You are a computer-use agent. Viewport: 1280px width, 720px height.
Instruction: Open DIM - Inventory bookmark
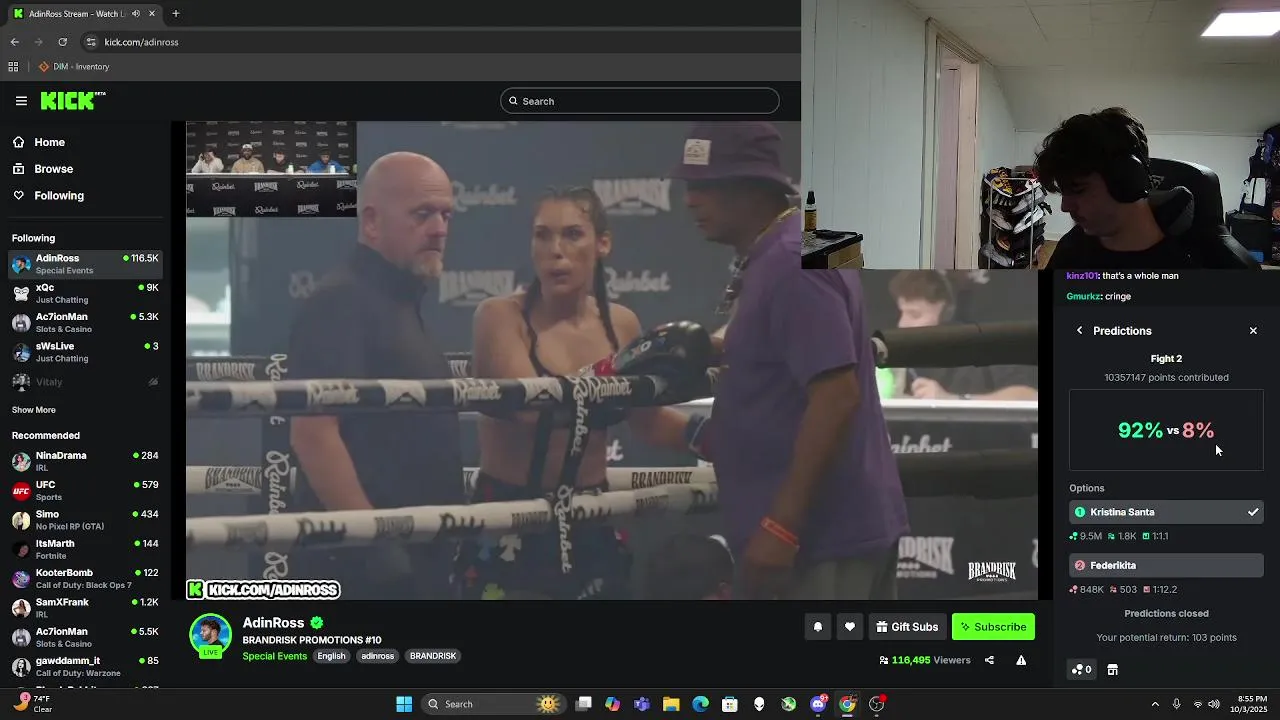pos(74,67)
